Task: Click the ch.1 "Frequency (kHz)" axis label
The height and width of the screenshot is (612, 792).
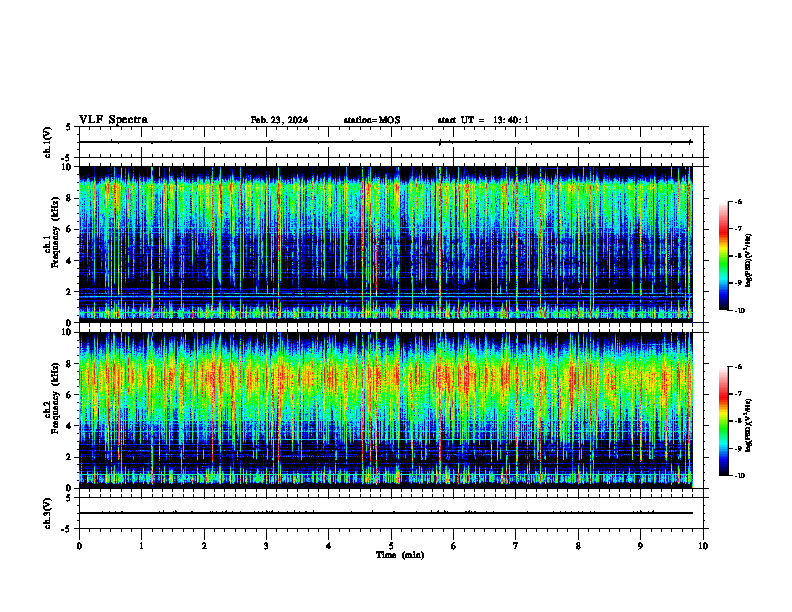Action: click(54, 233)
